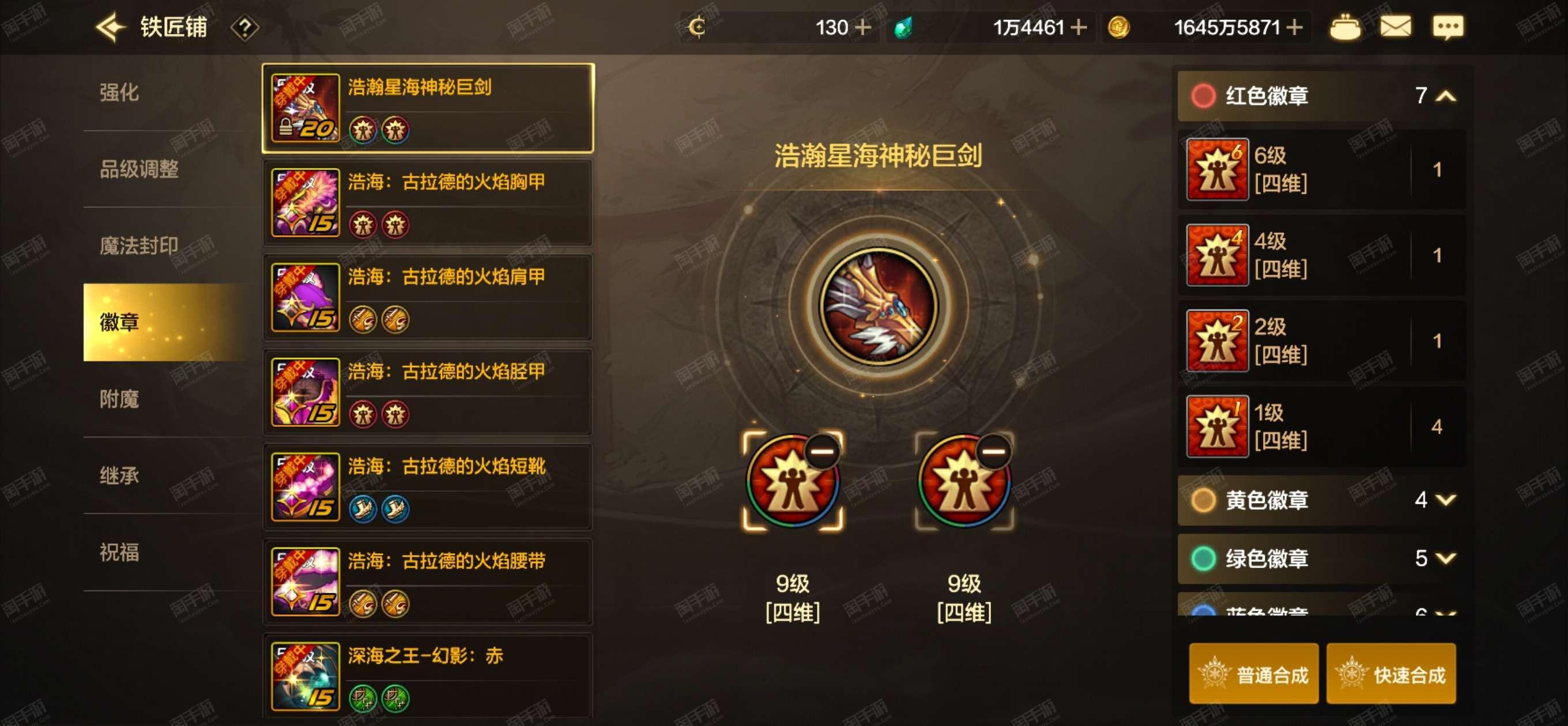Click the 普通合成 button
The height and width of the screenshot is (726, 1568).
tap(1254, 674)
